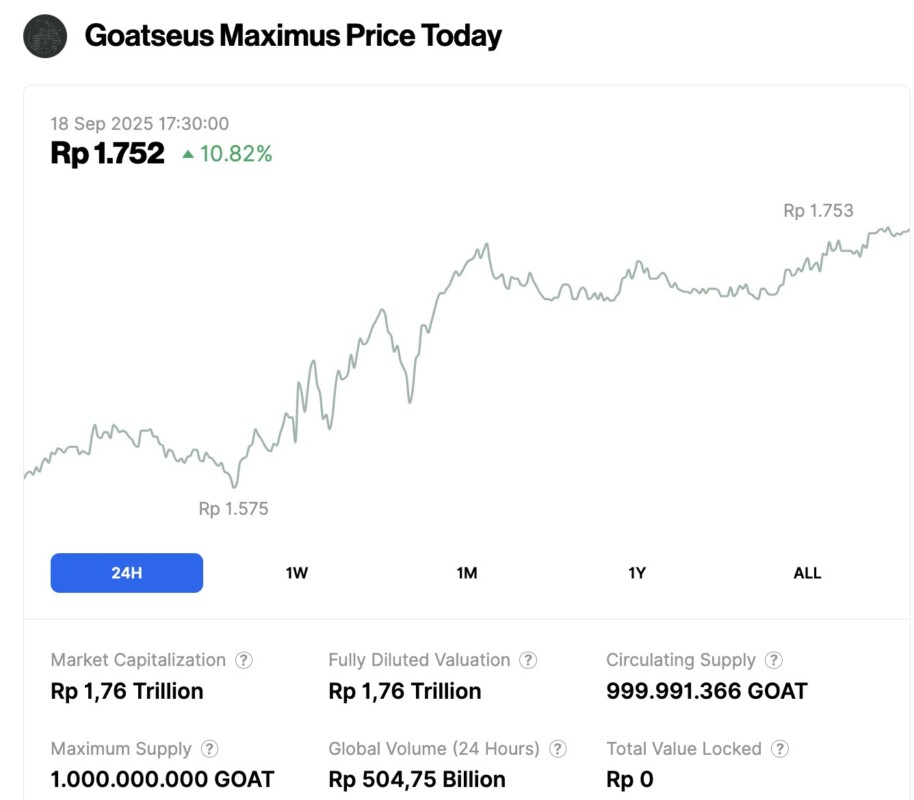Viewport: 914px width, 800px height.
Task: Click the Goatseus Maximus Price Today heading
Action: (293, 36)
